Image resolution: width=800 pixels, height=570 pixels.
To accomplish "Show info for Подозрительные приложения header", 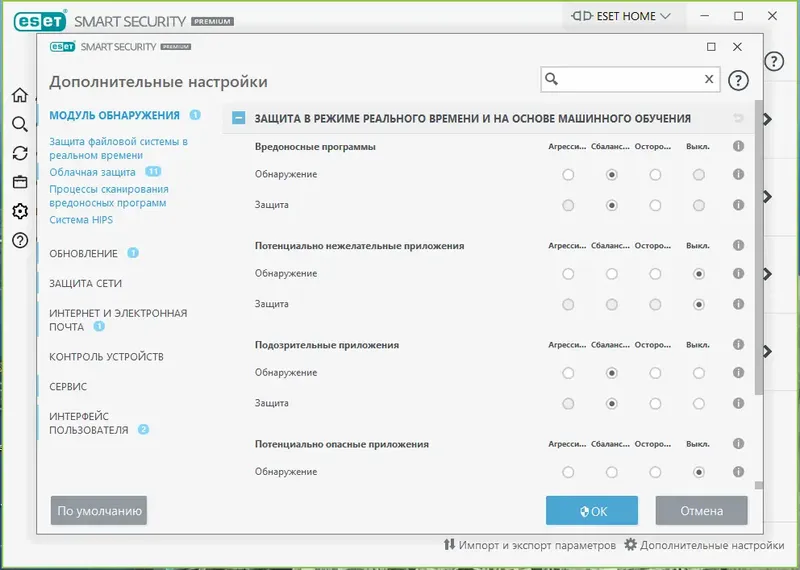I will pyautogui.click(x=738, y=344).
